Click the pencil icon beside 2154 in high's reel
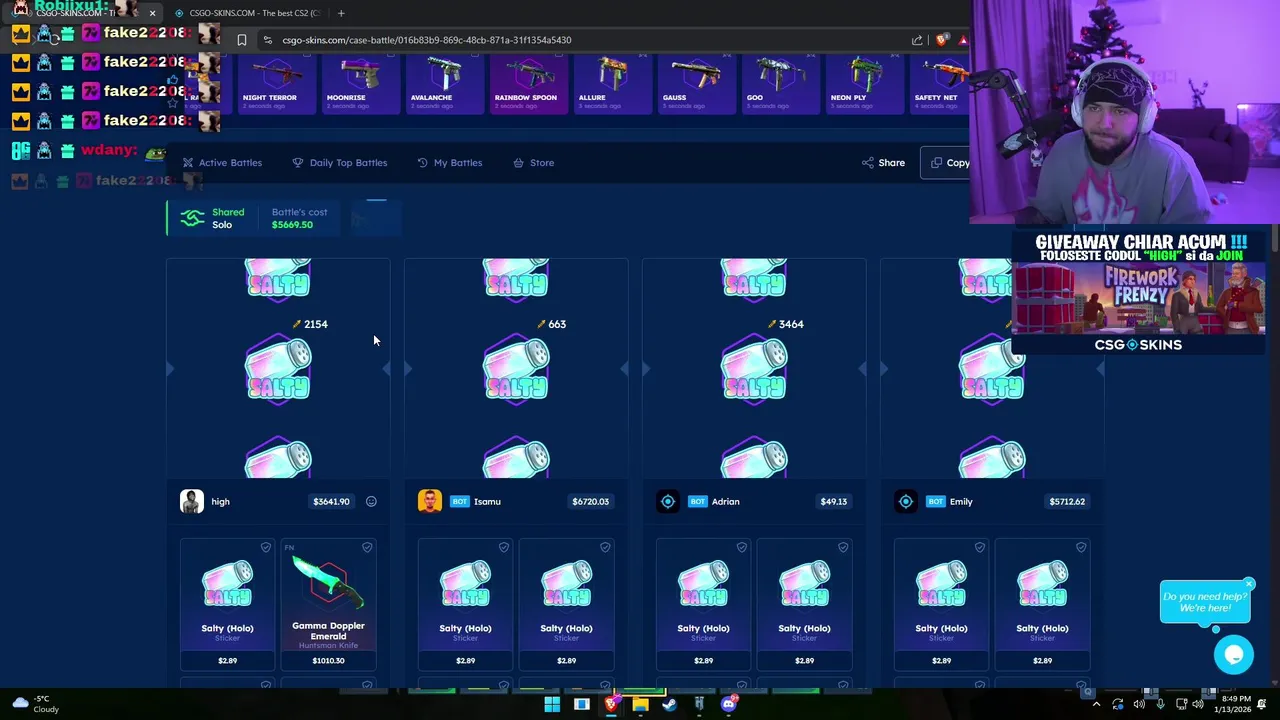 (296, 324)
